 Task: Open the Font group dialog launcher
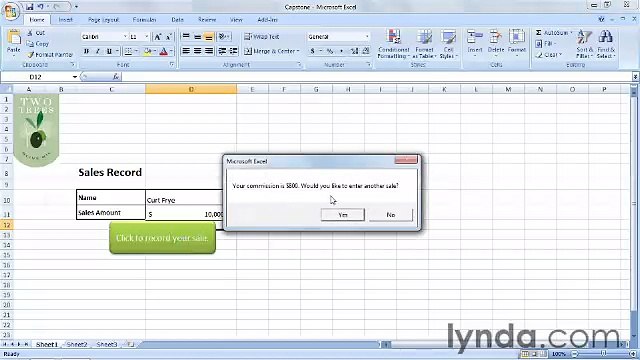tap(172, 64)
